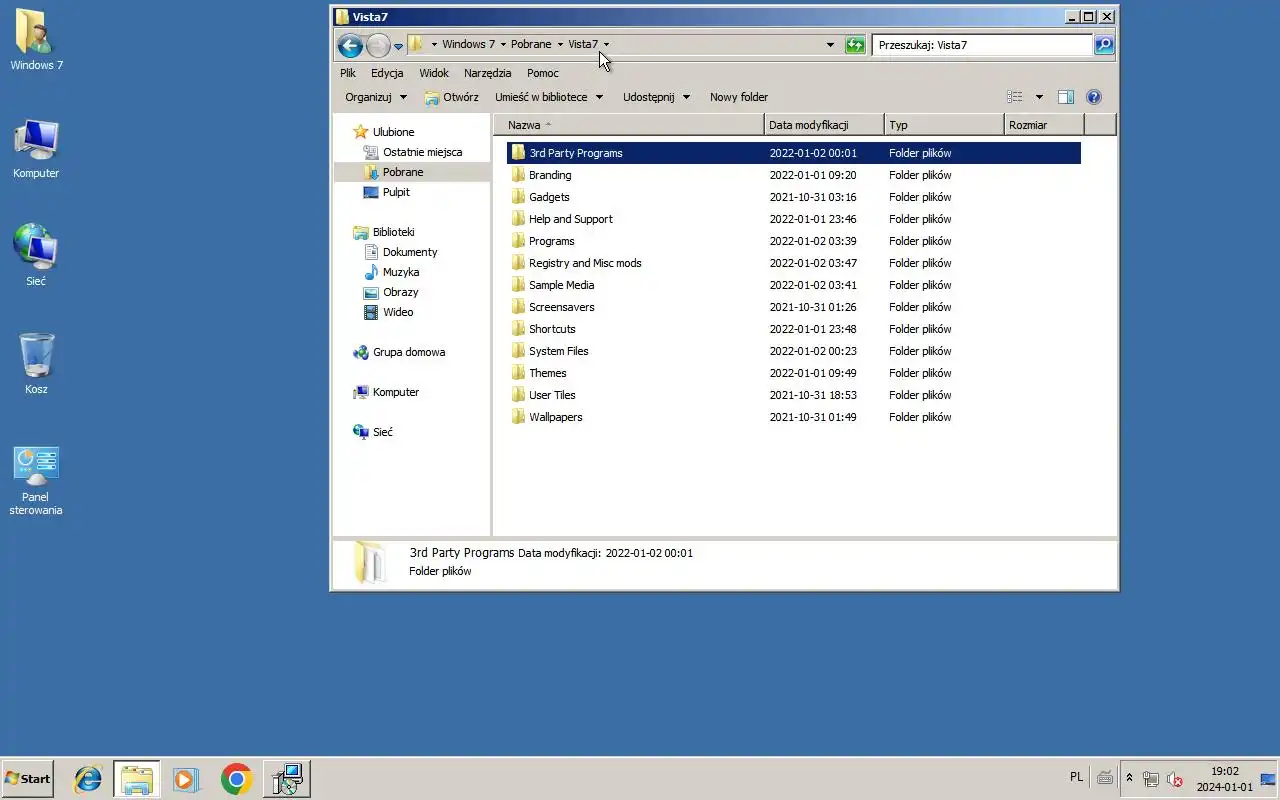Select 'Grupa domowa' in navigation pane
Viewport: 1280px width, 800px height.
(399, 352)
